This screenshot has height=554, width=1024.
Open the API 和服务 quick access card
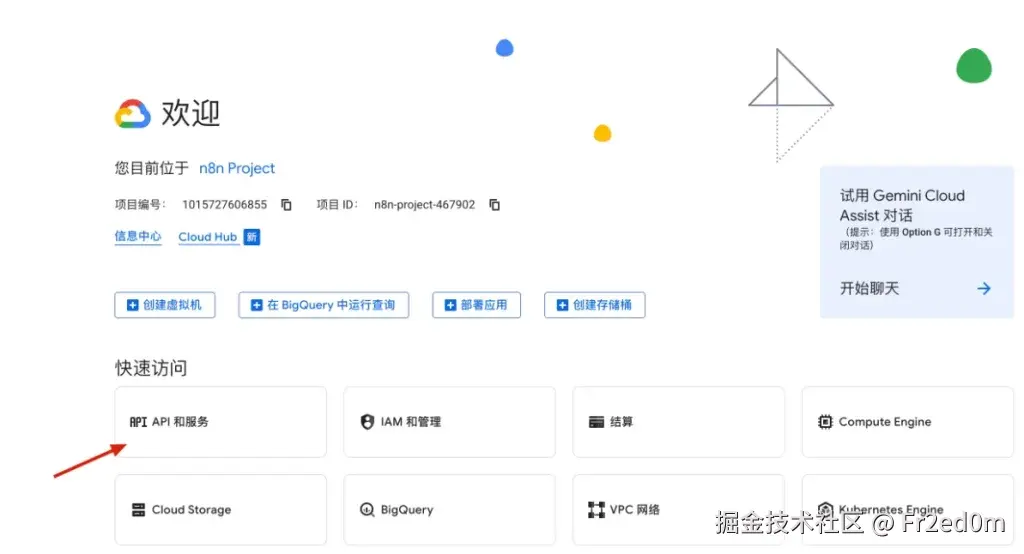pos(221,422)
